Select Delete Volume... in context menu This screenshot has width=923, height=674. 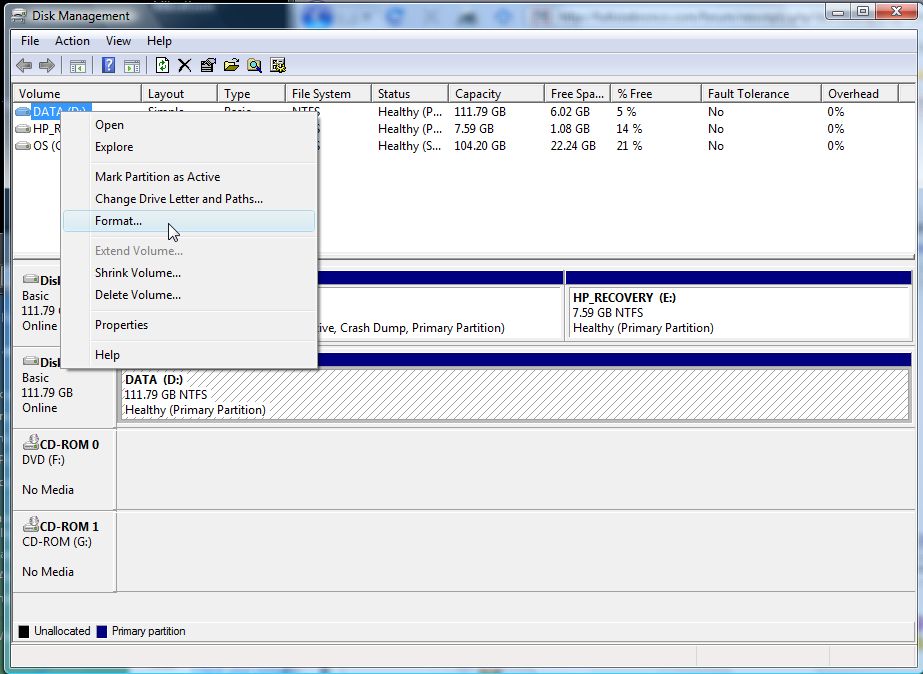(x=137, y=295)
